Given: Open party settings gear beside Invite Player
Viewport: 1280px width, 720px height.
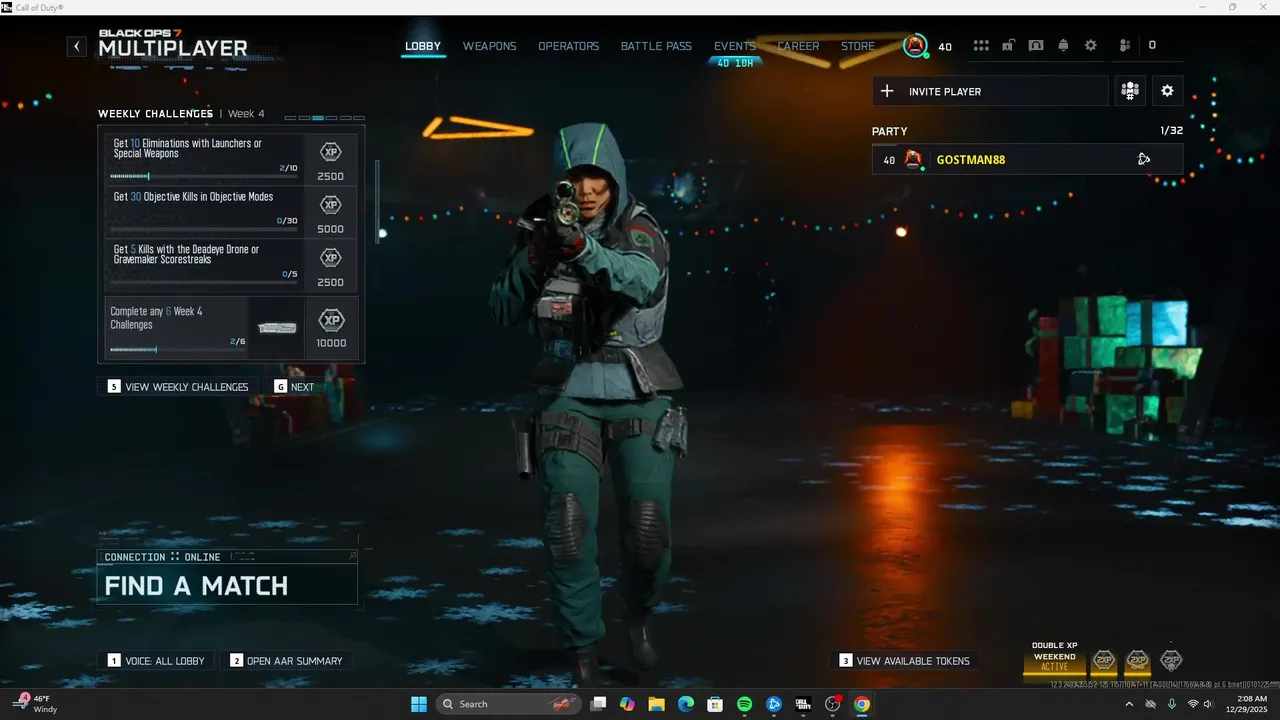Looking at the screenshot, I should click(1167, 91).
